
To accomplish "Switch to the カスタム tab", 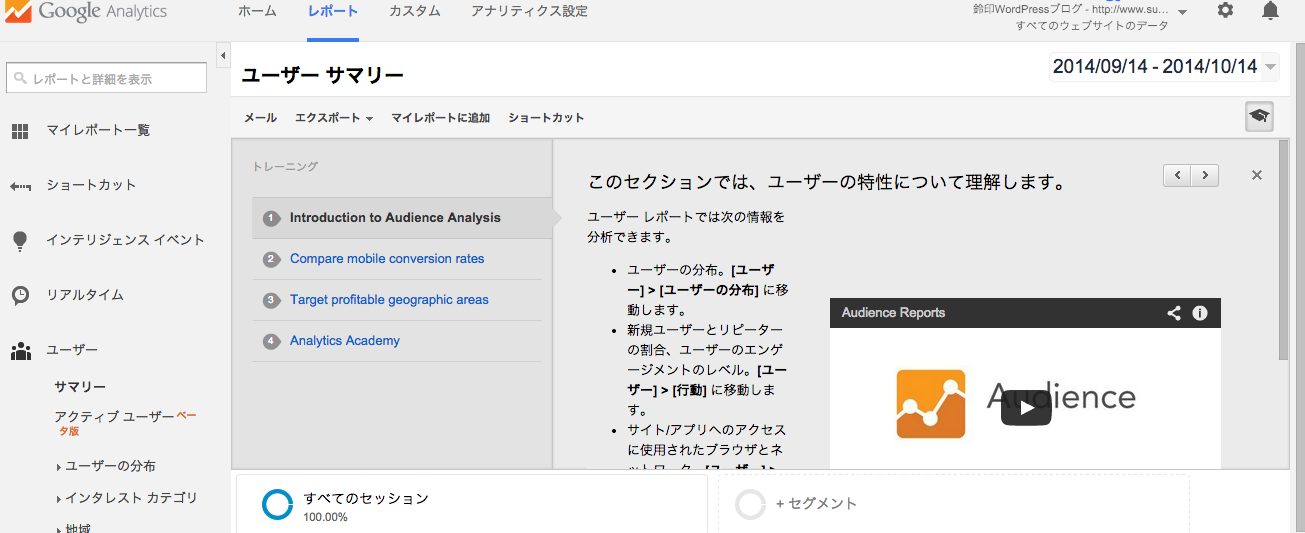I will pos(414,12).
